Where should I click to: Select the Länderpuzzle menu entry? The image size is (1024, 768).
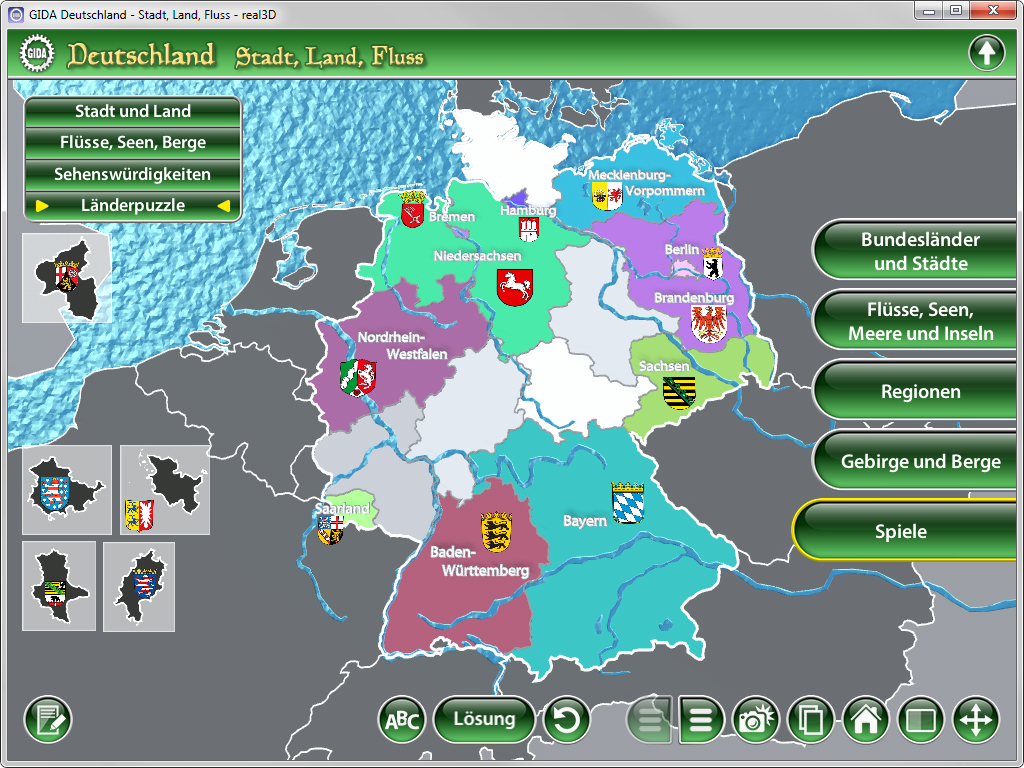133,206
